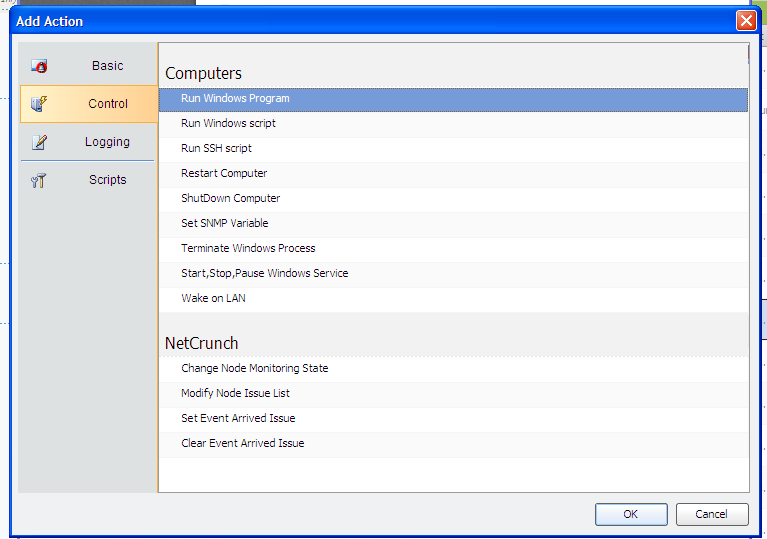This screenshot has width=767, height=539.
Task: Pick Terminate Windows Process action
Action: coord(248,249)
